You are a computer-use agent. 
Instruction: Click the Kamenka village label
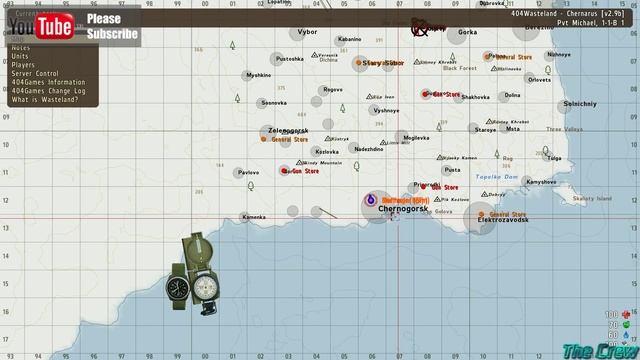click(254, 217)
